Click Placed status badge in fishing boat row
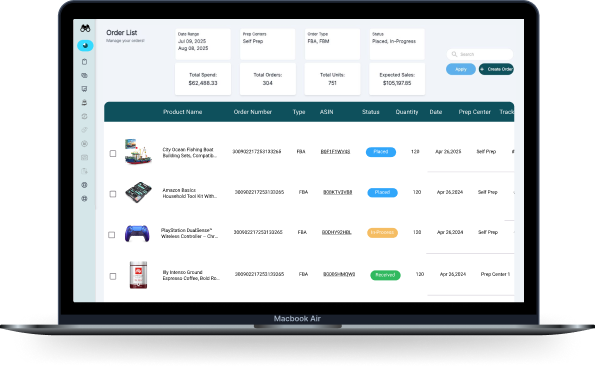The width and height of the screenshot is (595, 368). click(x=381, y=152)
